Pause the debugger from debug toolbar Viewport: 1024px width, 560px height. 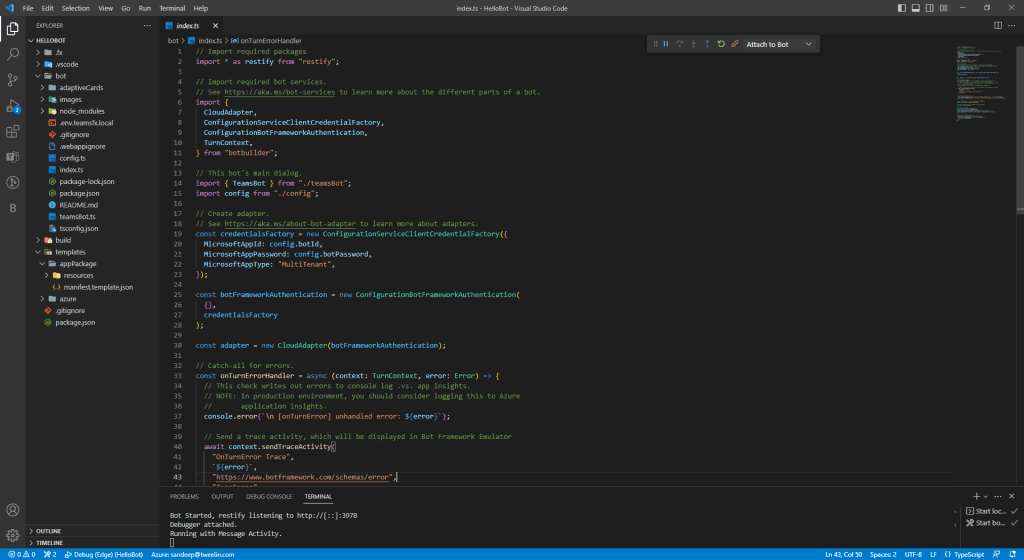(x=666, y=44)
